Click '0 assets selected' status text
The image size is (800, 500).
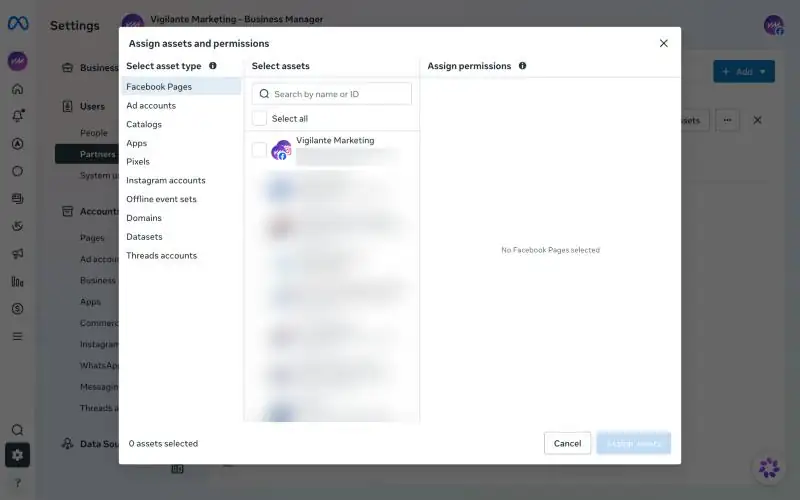pyautogui.click(x=163, y=444)
